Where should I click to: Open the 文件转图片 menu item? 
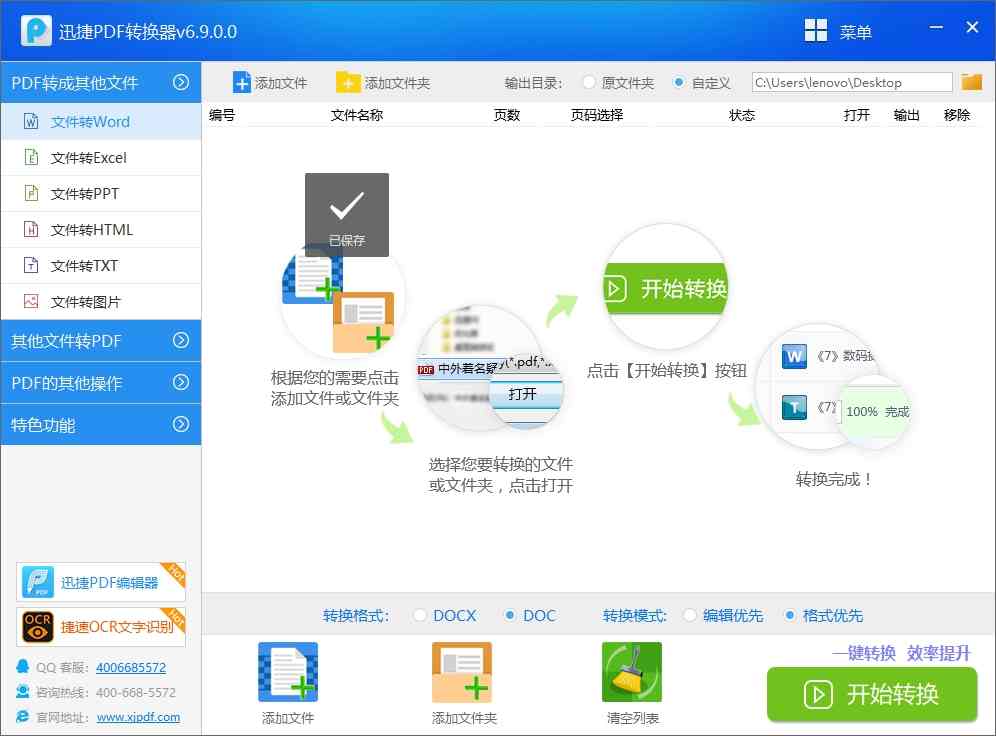[101, 302]
